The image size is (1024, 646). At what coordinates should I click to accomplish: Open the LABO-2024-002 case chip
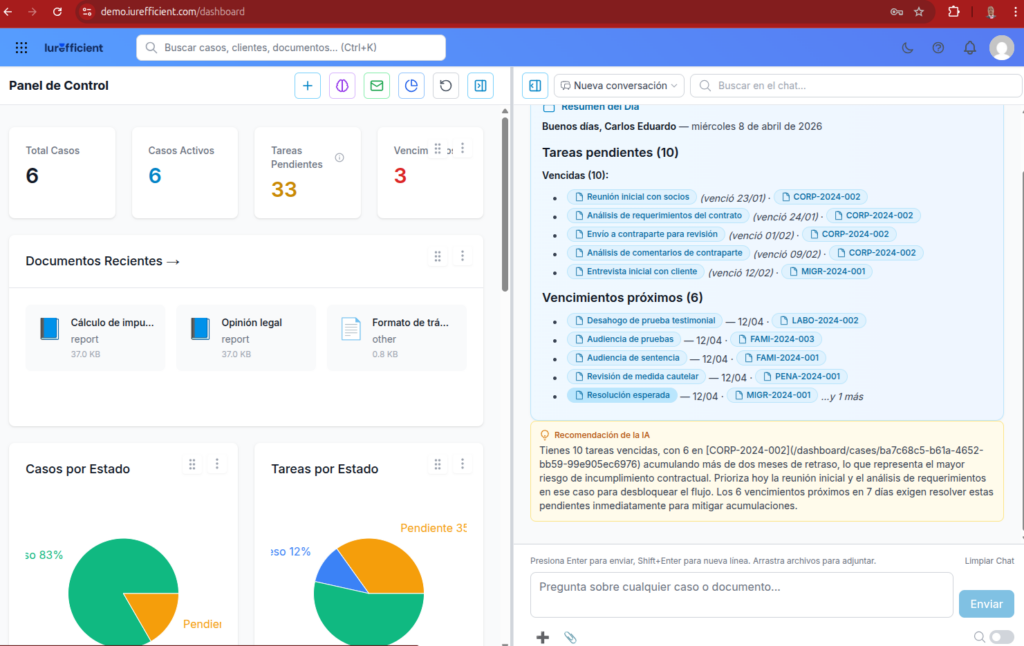(x=819, y=321)
